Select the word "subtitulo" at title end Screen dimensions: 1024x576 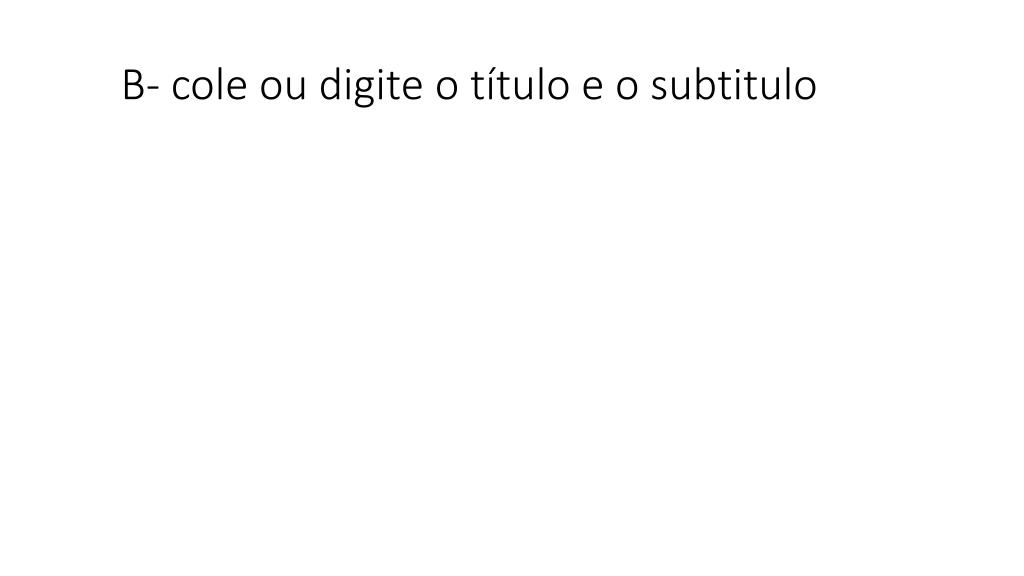click(733, 86)
